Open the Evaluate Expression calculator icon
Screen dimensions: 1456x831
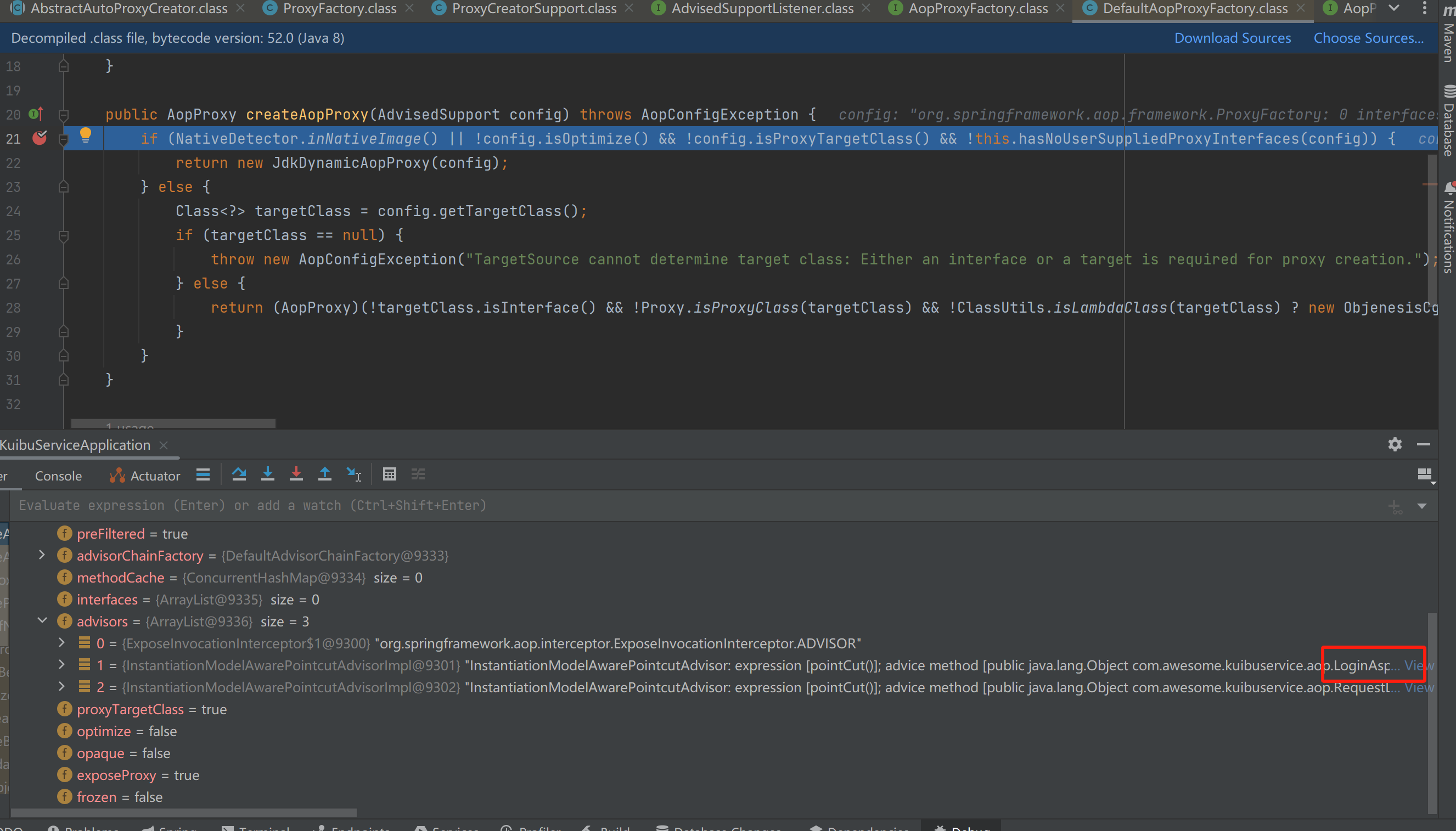click(x=390, y=474)
